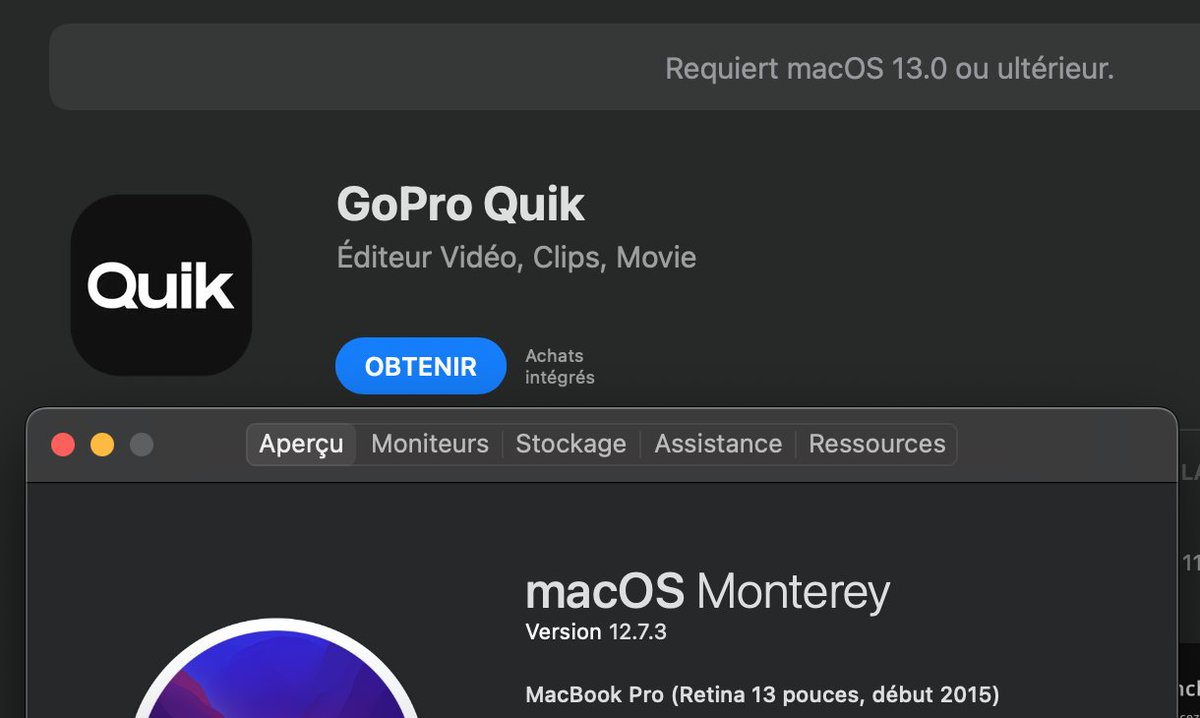The width and height of the screenshot is (1200, 718).
Task: Select the Stockage tab
Action: click(571, 444)
